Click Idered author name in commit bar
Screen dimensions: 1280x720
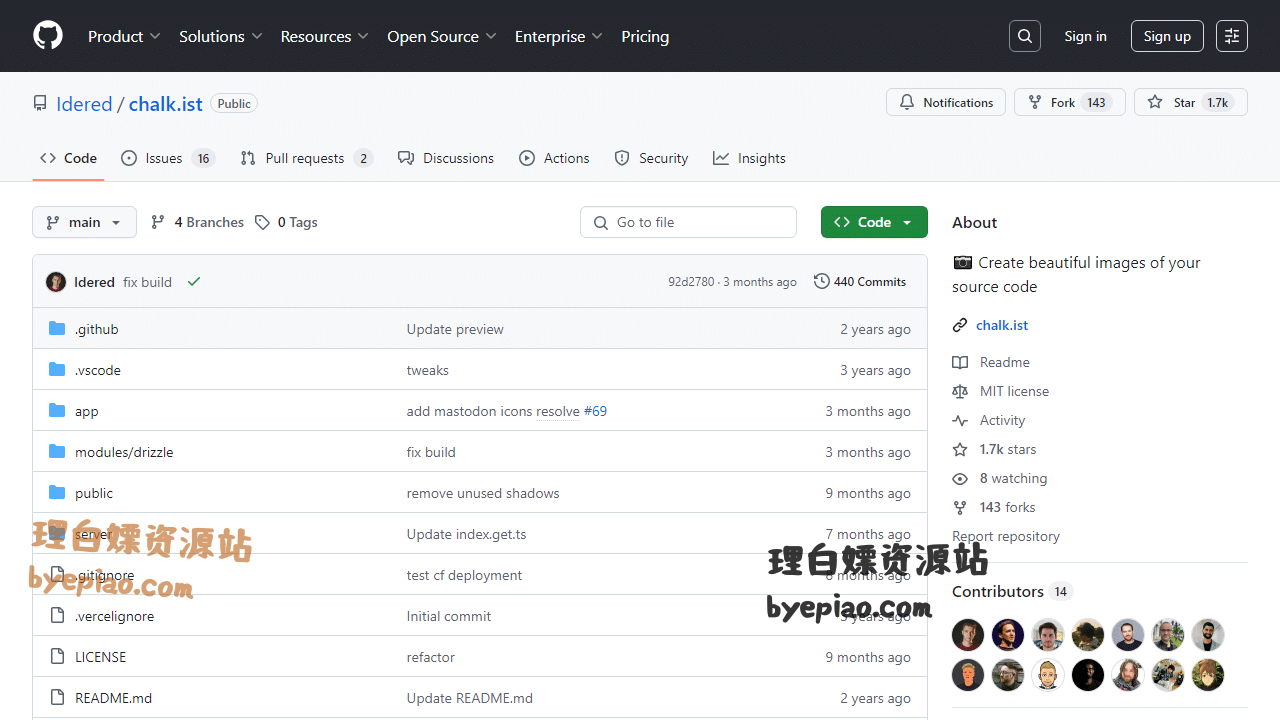[94, 282]
